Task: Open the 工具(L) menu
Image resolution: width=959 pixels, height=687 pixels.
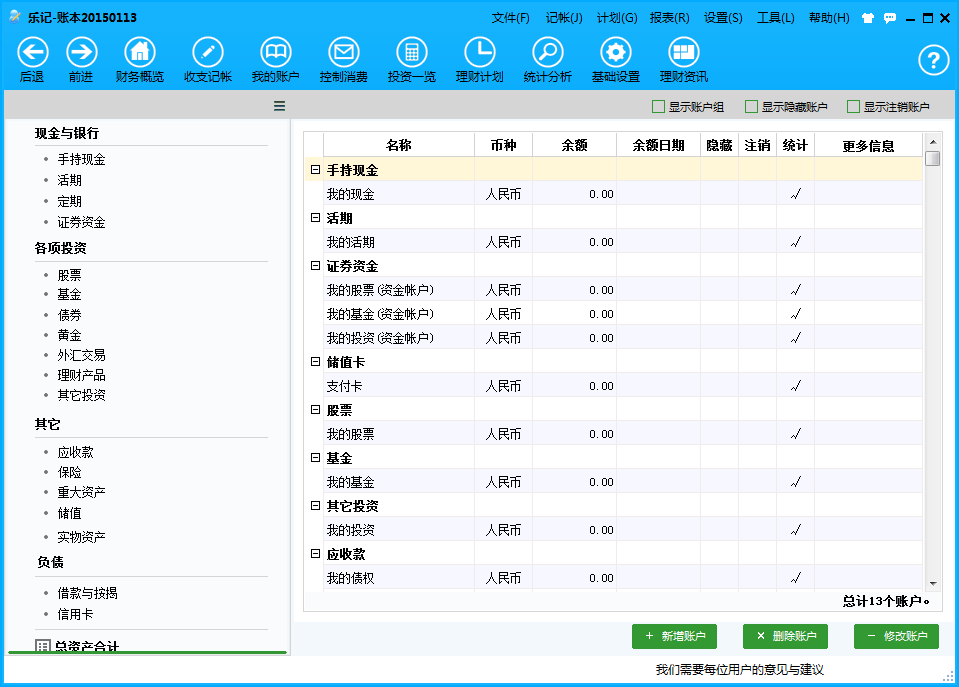Action: pyautogui.click(x=775, y=18)
